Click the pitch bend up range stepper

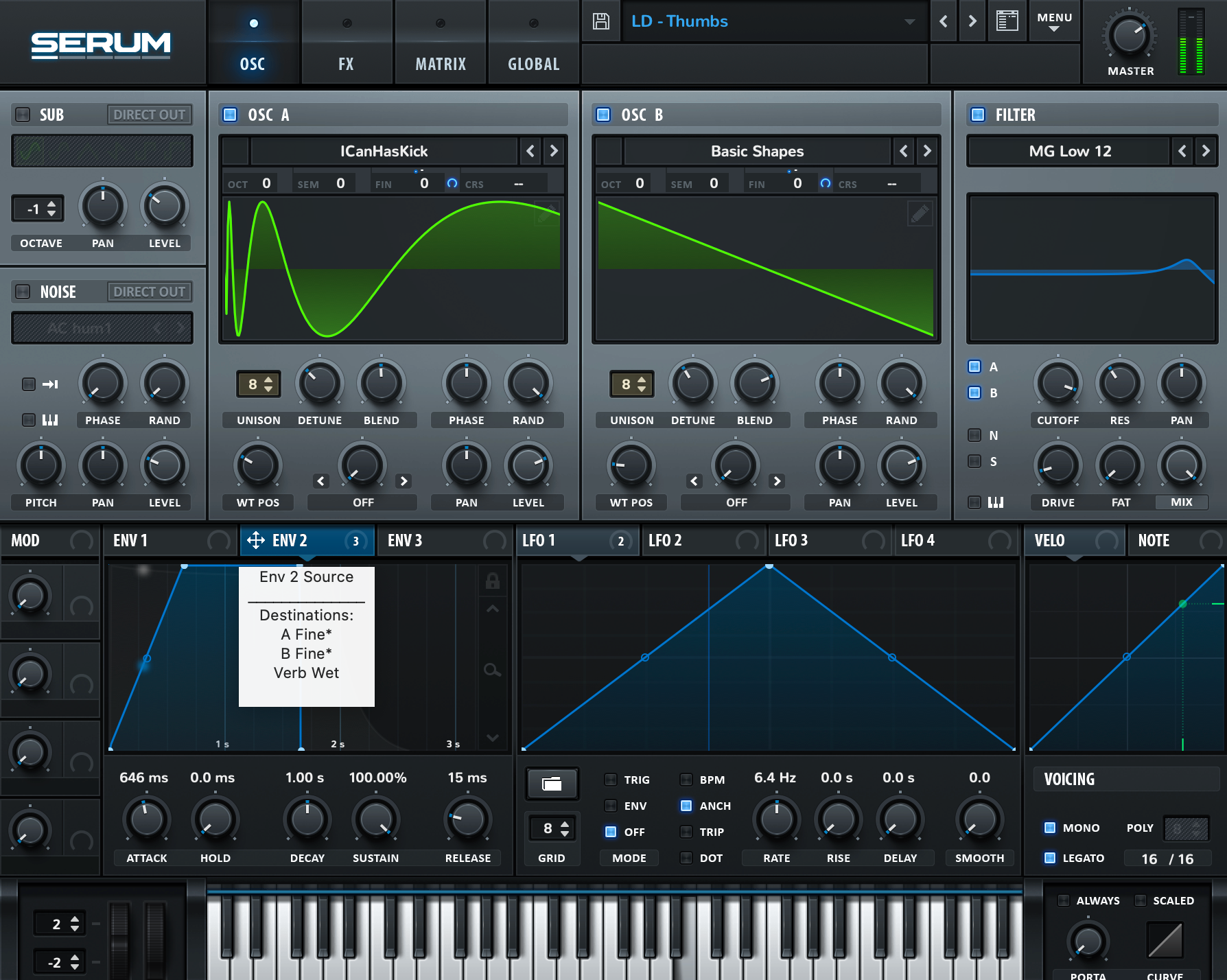point(60,924)
